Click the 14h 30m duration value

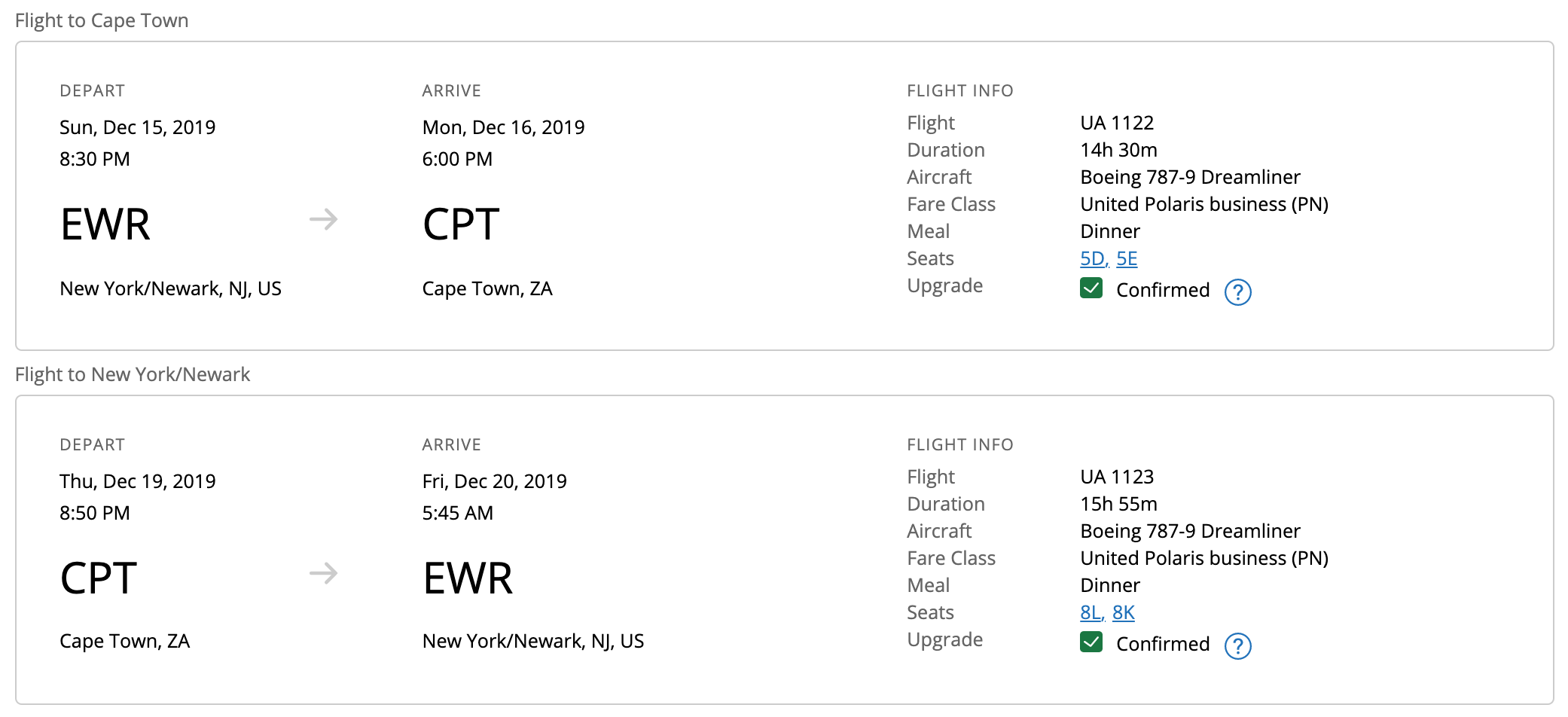click(x=1118, y=150)
